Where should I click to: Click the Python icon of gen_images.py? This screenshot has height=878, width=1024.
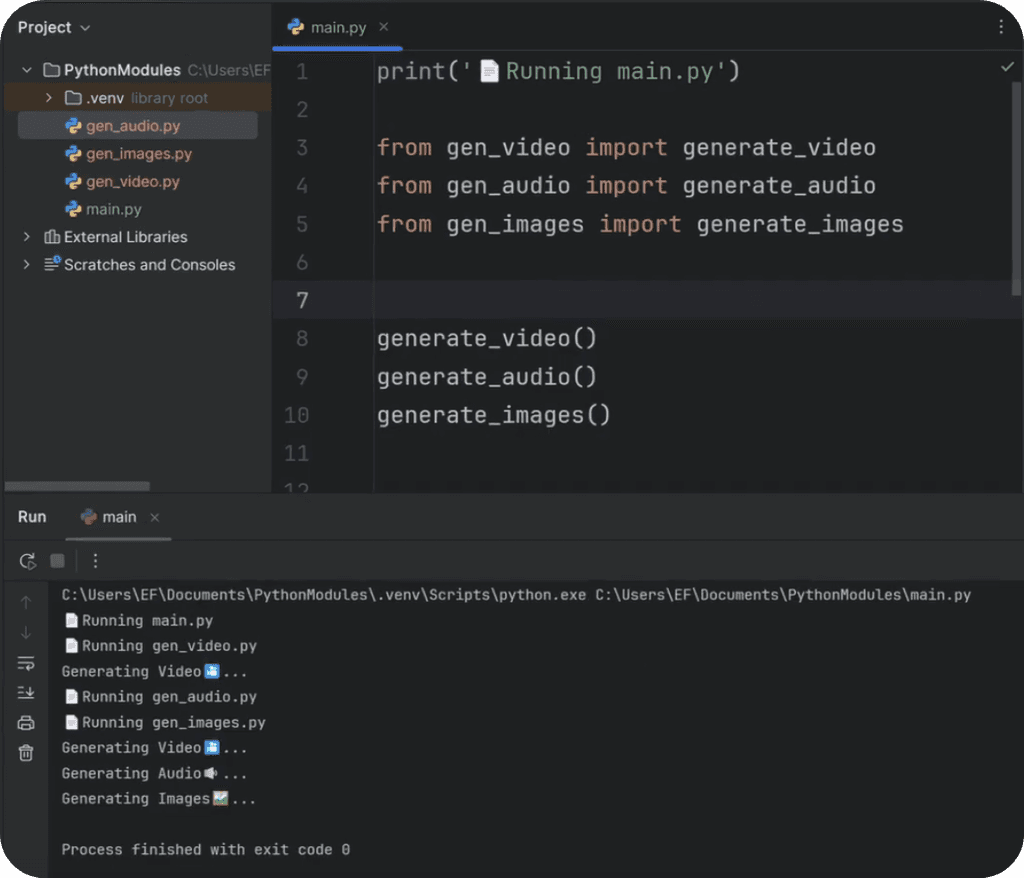click(x=73, y=154)
